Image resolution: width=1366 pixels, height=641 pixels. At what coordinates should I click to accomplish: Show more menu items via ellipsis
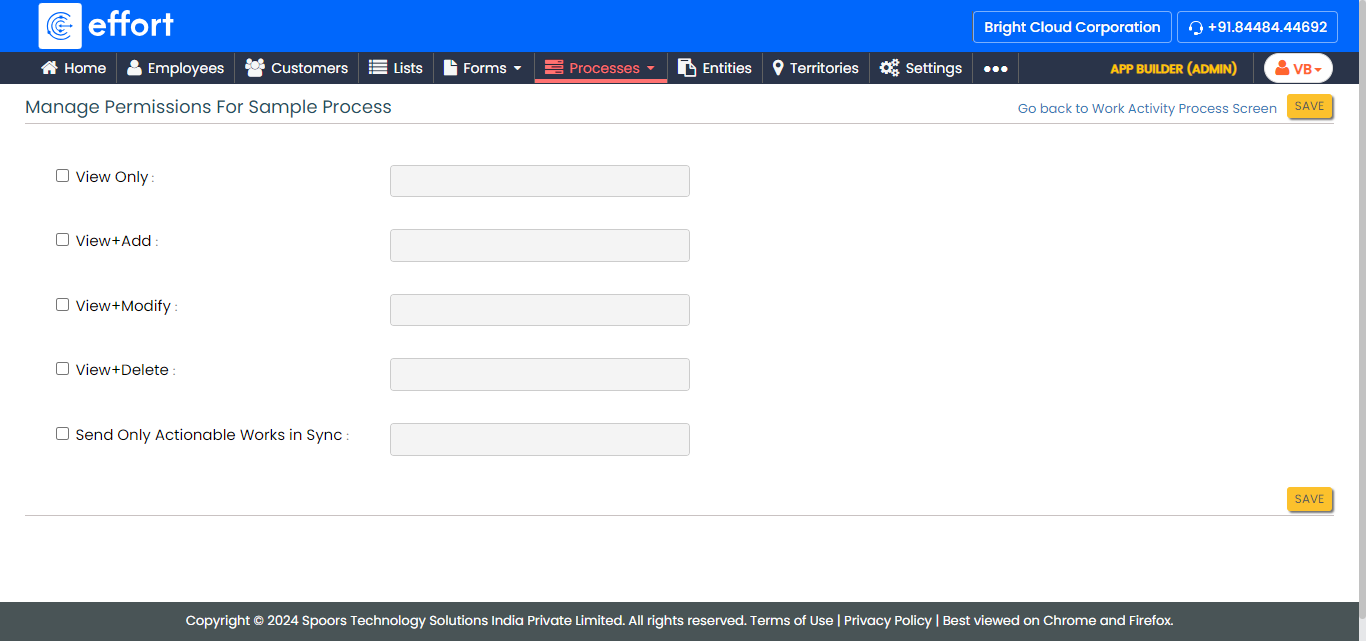coord(995,68)
